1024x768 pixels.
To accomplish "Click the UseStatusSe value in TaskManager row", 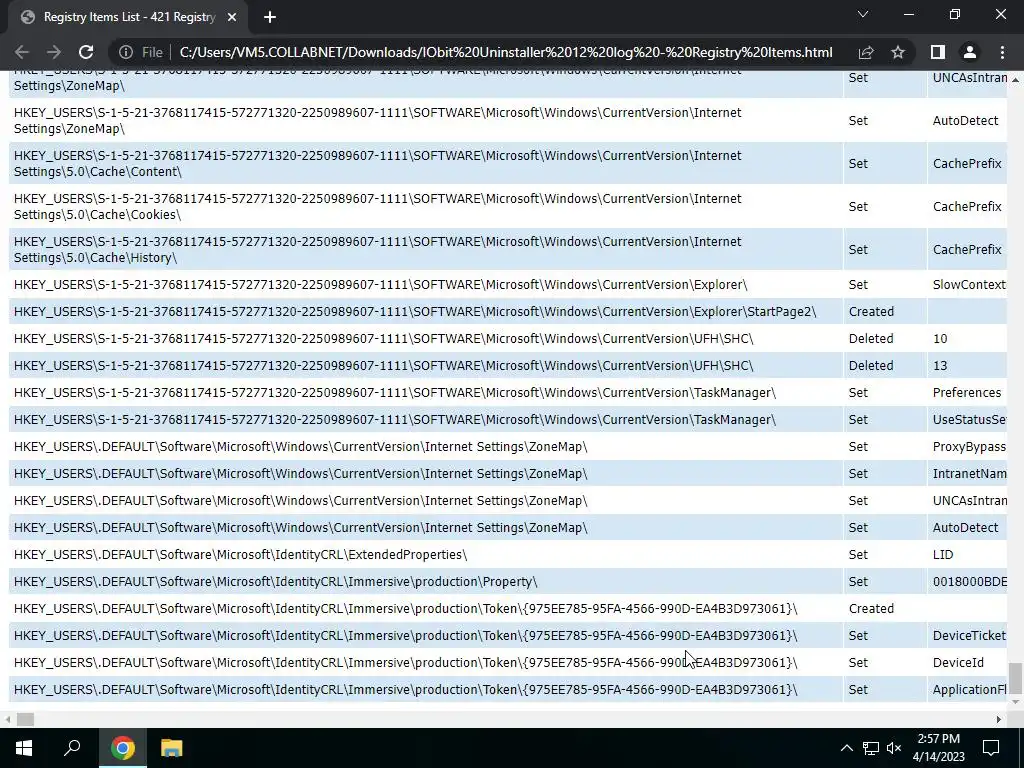I will tap(969, 419).
